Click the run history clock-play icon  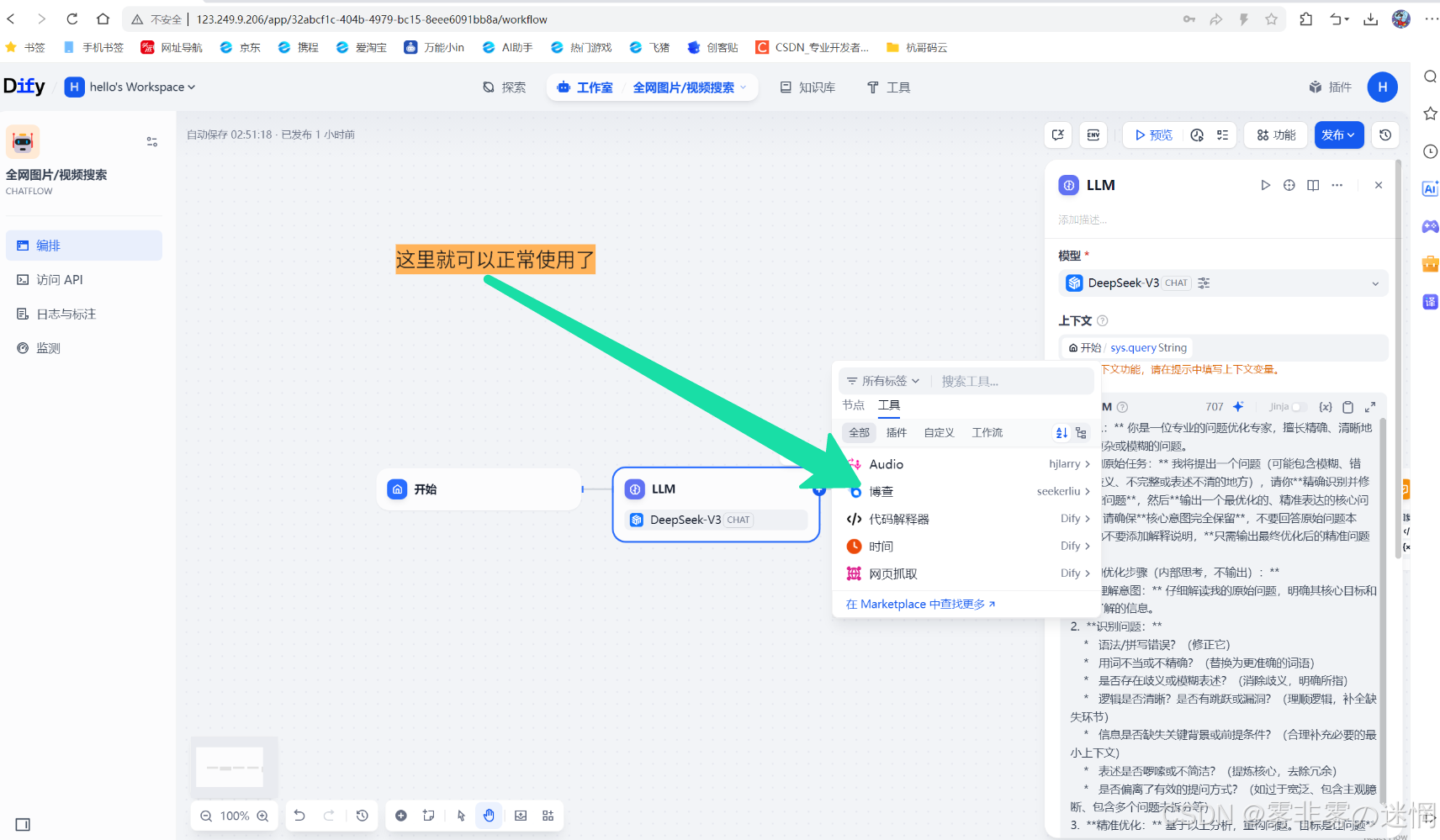click(x=1197, y=135)
